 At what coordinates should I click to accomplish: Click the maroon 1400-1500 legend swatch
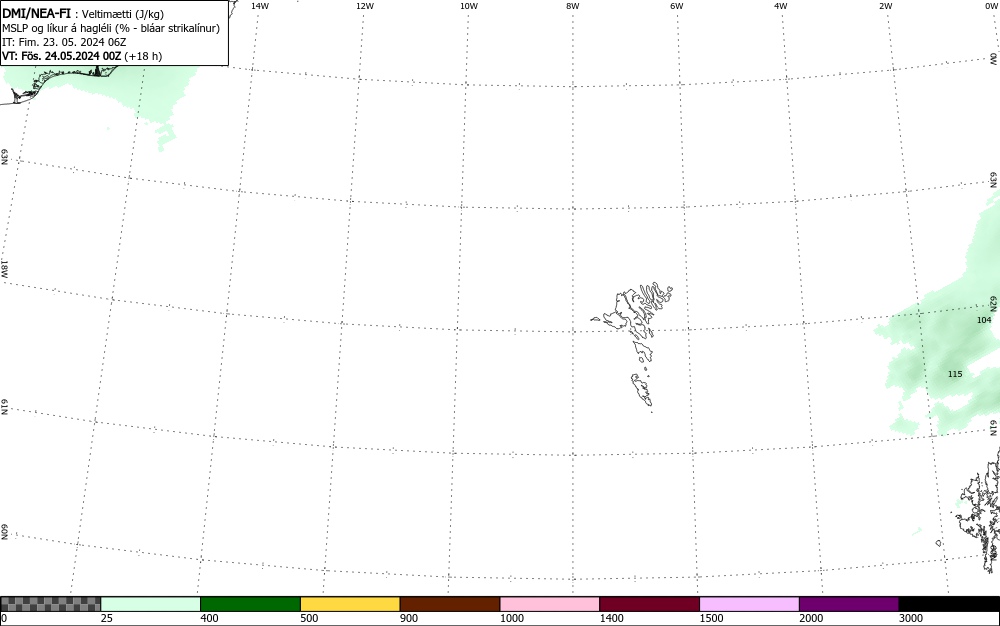click(x=649, y=604)
